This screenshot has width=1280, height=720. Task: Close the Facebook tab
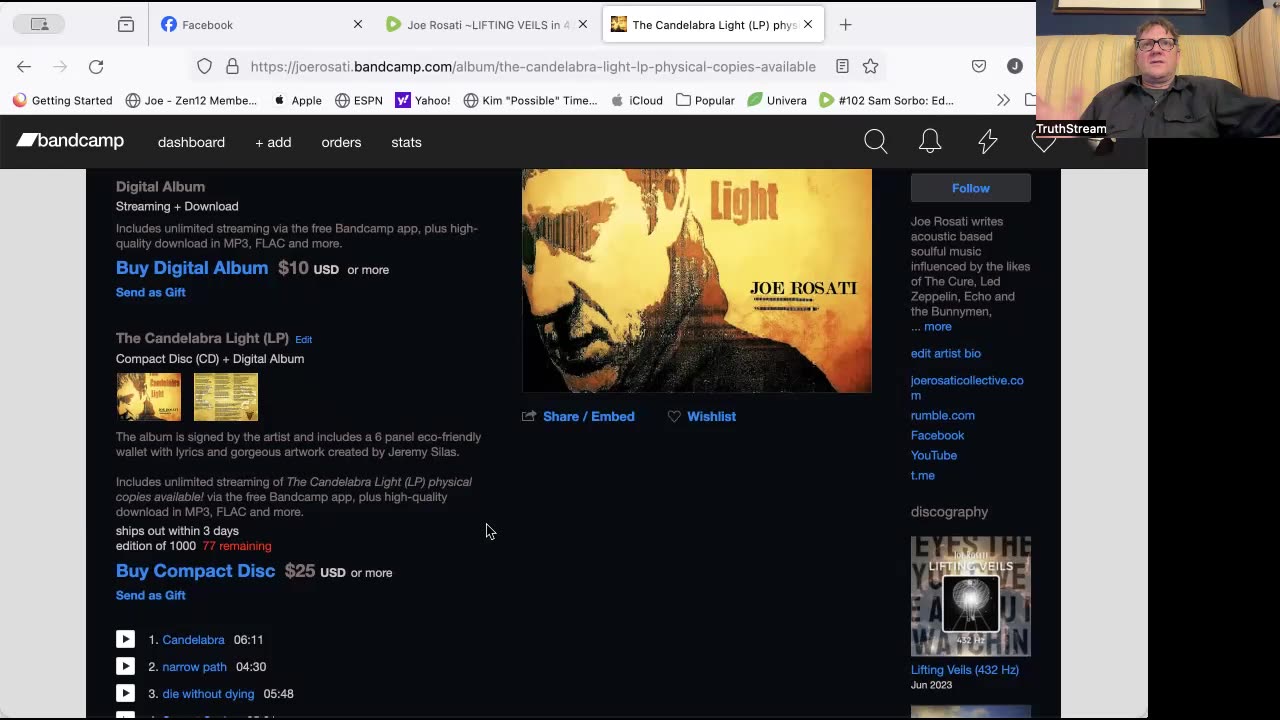pyautogui.click(x=358, y=24)
